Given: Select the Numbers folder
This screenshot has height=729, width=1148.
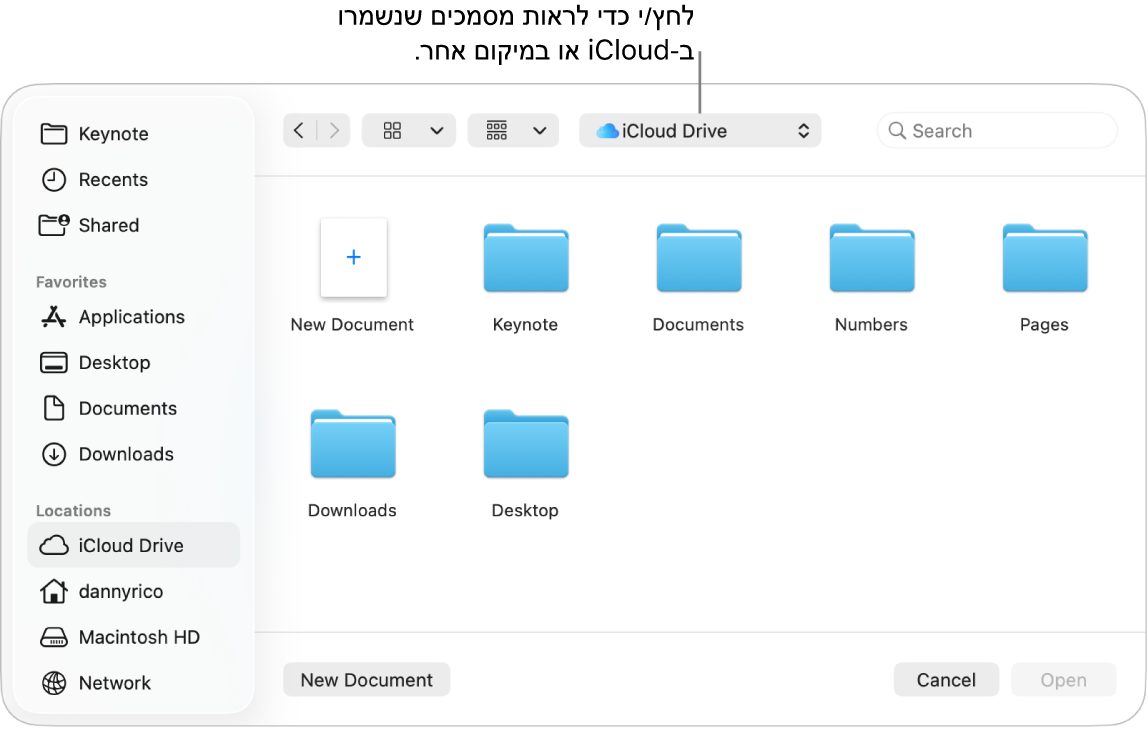Looking at the screenshot, I should pos(872,258).
